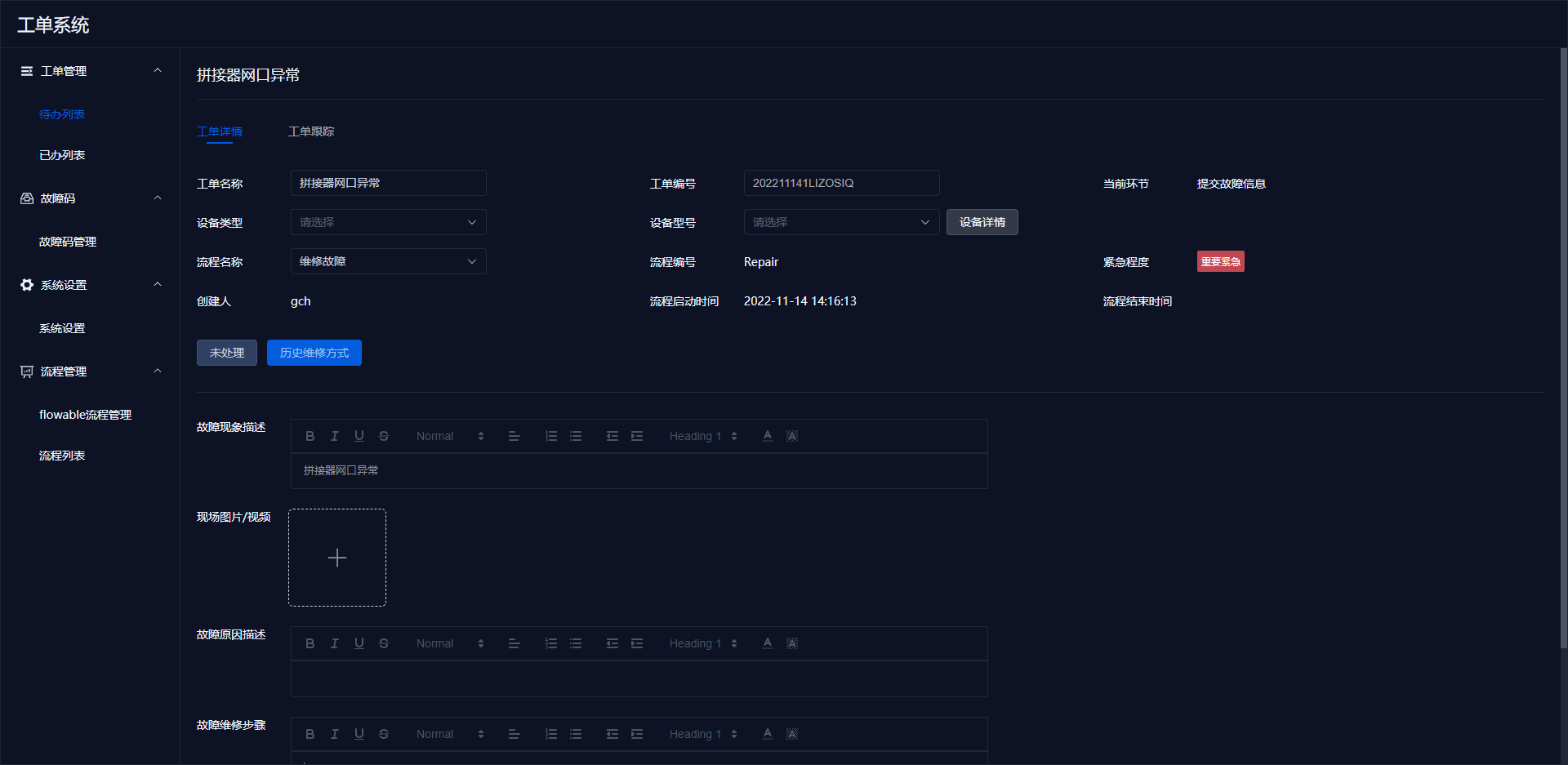Toggle italic in 故障维修步骤 editor
Screen dimensions: 1568x765
click(x=335, y=734)
